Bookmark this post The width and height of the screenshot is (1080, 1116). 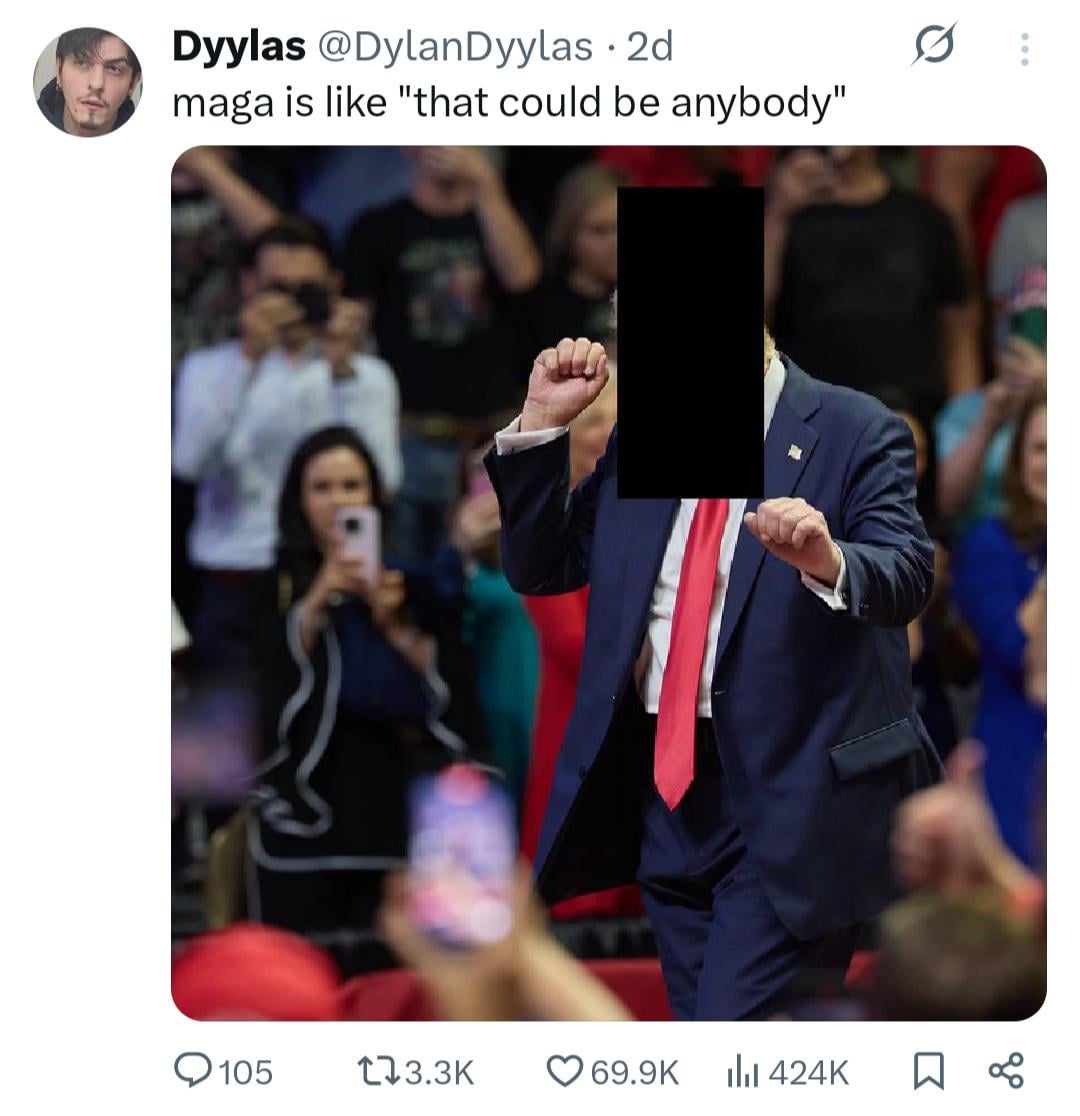[929, 1072]
